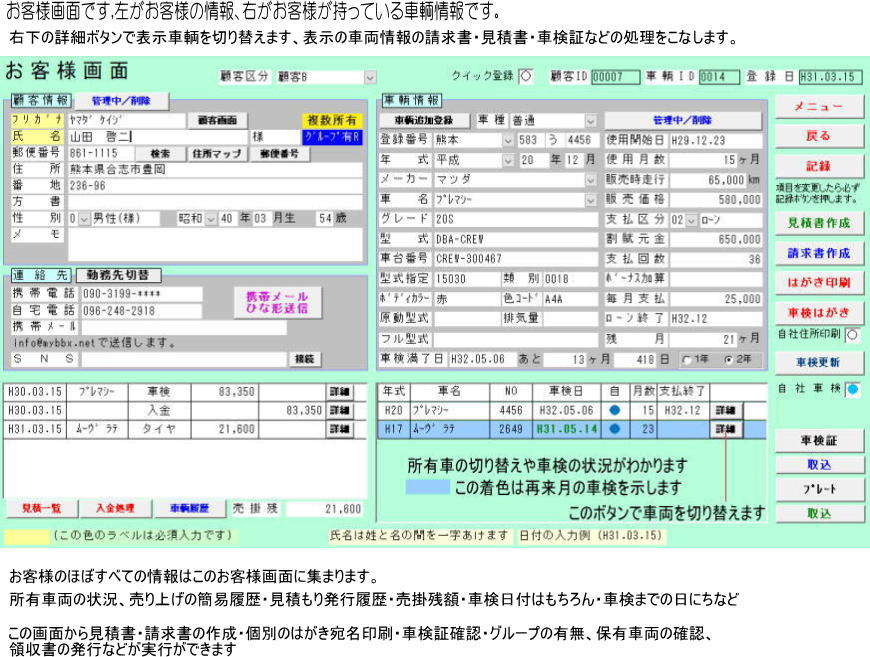Click the 車輌追加登録 button

424,120
